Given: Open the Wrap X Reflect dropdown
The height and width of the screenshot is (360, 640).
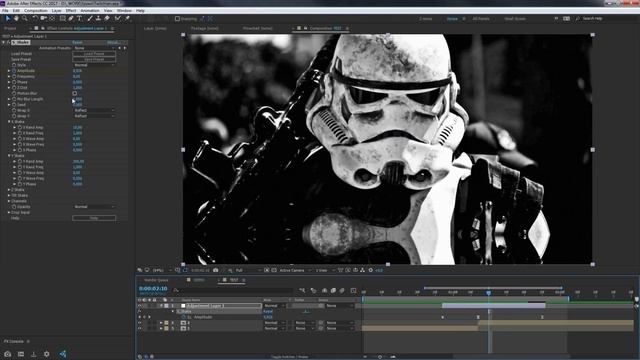Looking at the screenshot, I should click(x=94, y=110).
